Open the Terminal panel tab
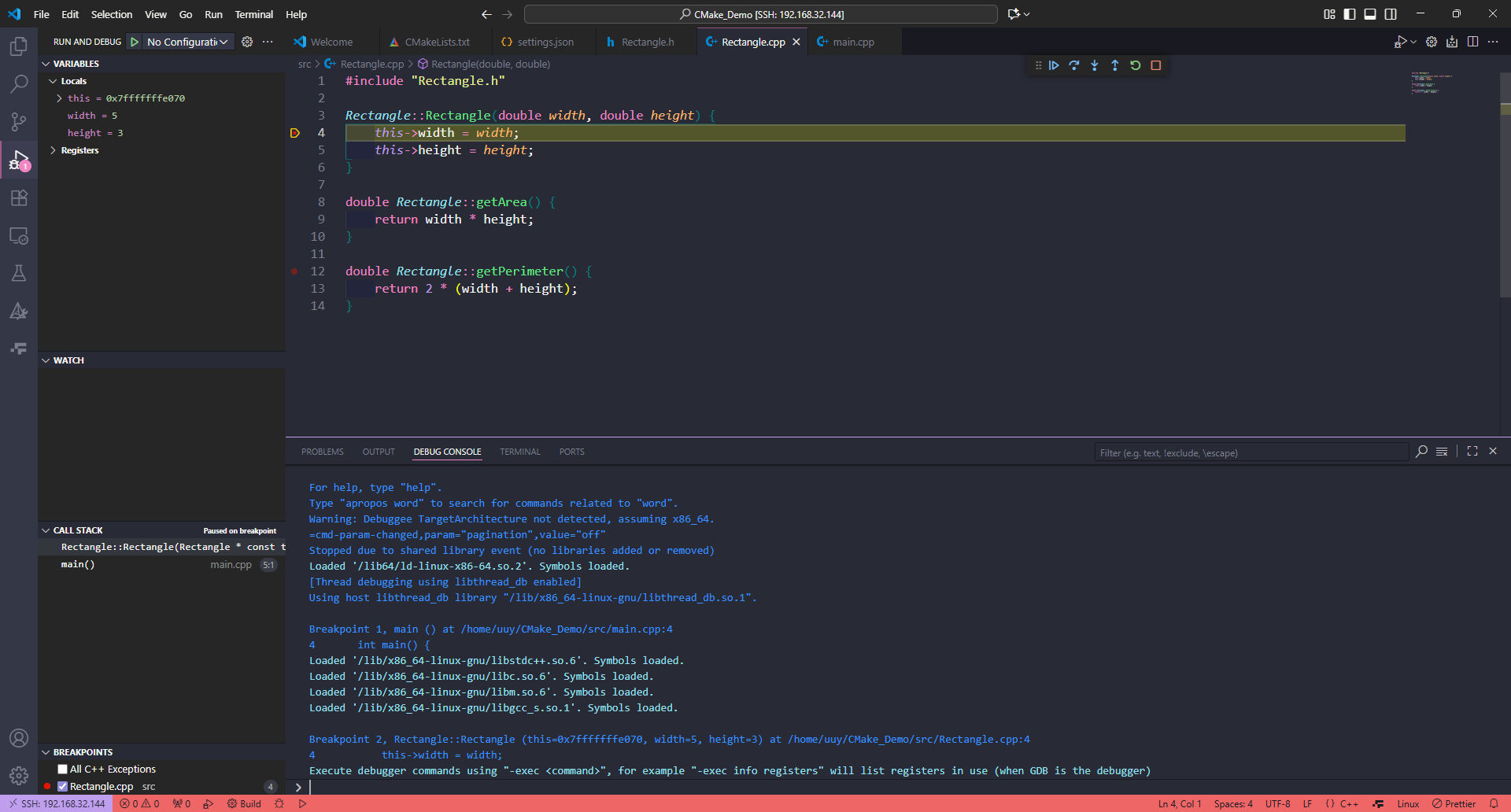Viewport: 1511px width, 812px height. point(519,452)
